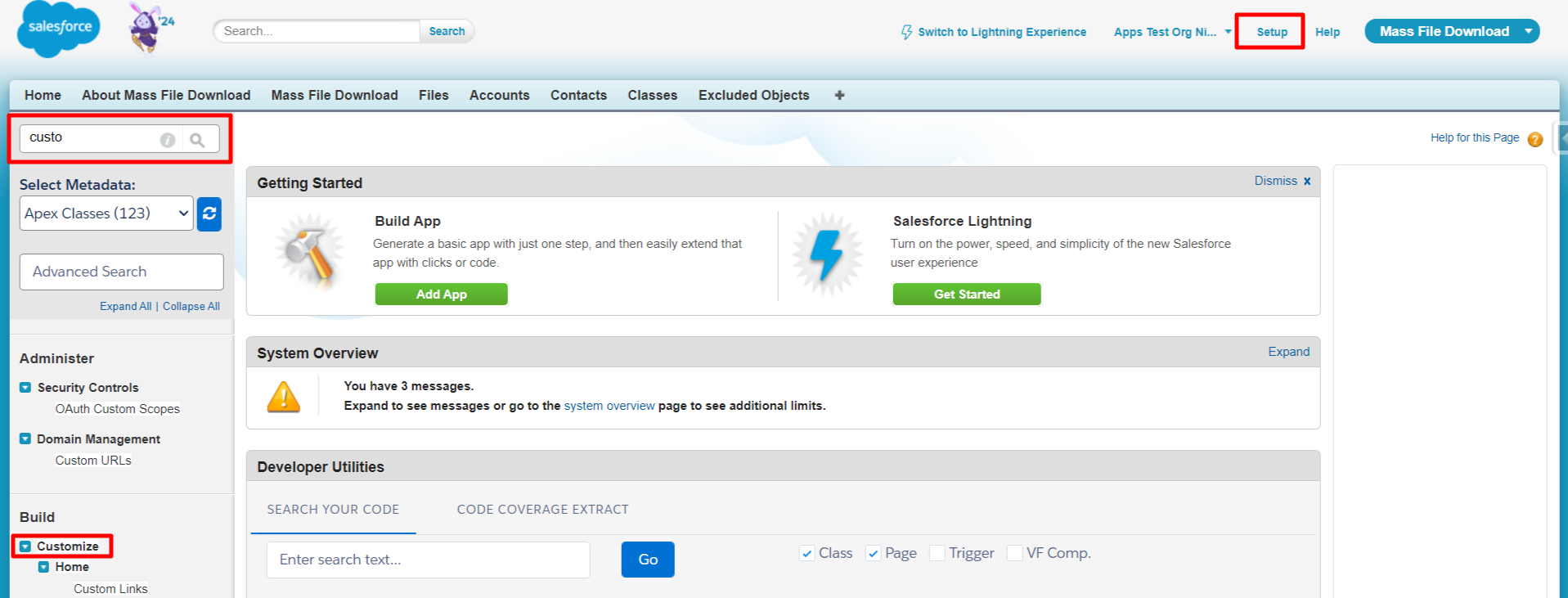Click the header Search button
The height and width of the screenshot is (598, 1568).
pos(447,31)
